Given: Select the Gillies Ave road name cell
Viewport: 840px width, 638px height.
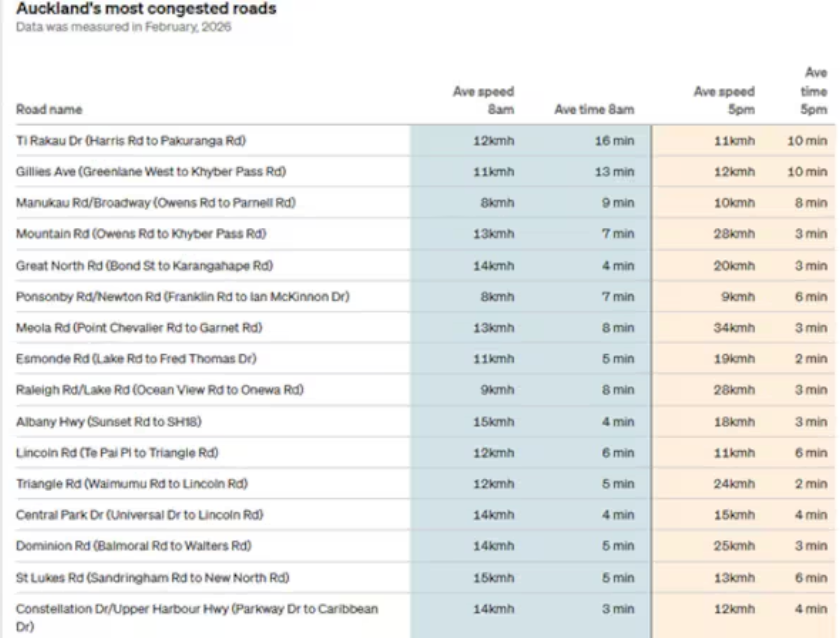Looking at the screenshot, I should [151, 172].
